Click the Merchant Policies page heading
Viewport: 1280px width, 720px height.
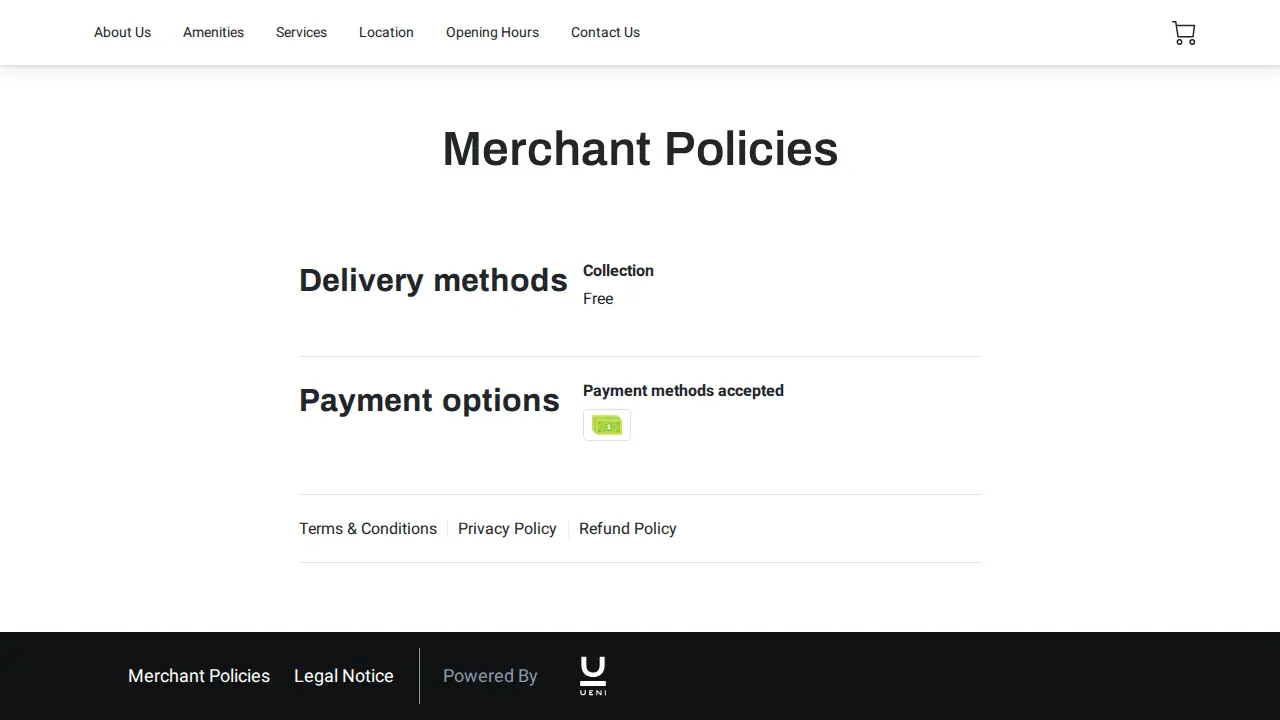click(x=640, y=149)
